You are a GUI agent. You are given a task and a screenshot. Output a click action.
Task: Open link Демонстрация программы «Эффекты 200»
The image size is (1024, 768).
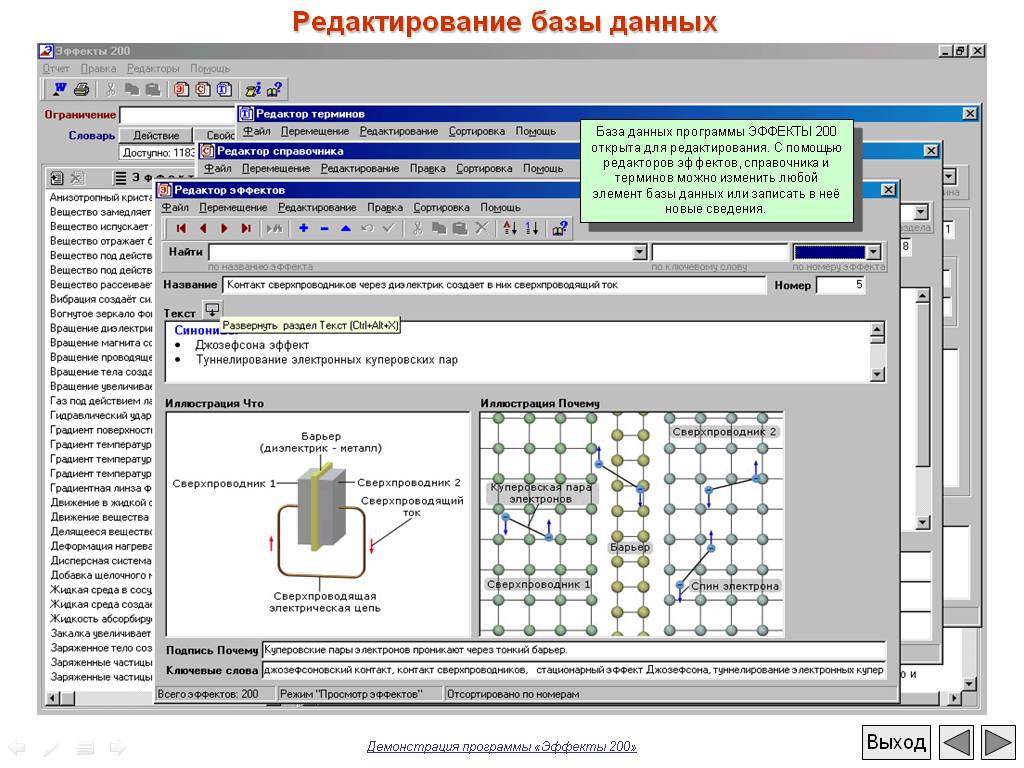[x=502, y=746]
